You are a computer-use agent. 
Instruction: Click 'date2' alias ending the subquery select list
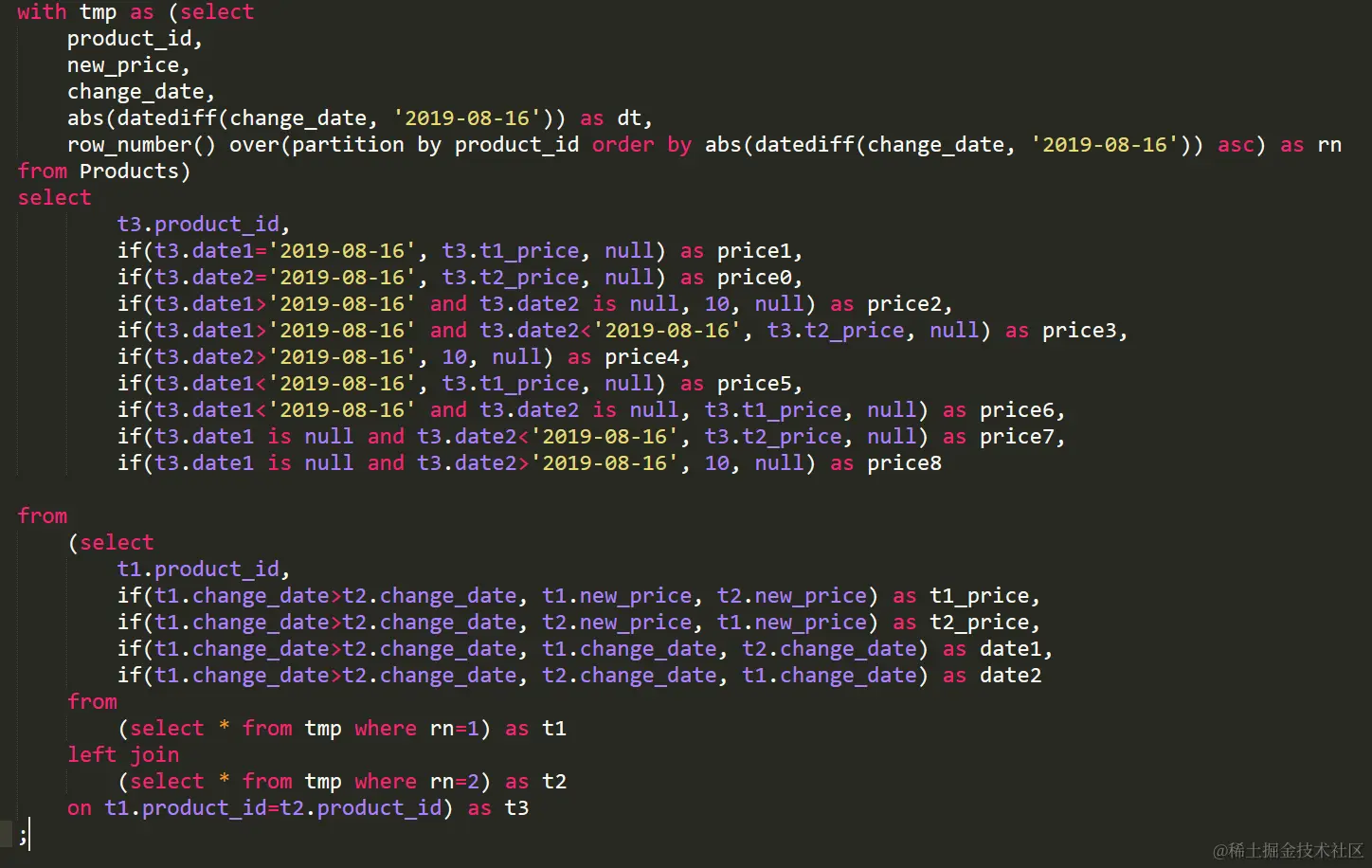[x=1011, y=676]
